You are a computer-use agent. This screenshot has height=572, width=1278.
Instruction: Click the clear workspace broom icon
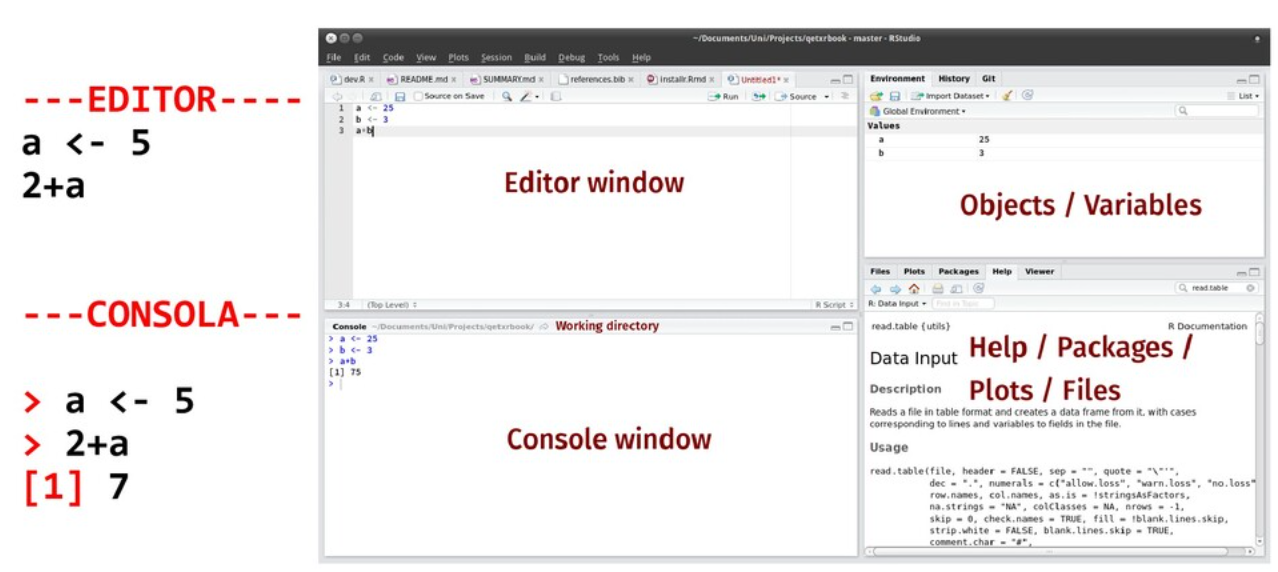click(1008, 96)
